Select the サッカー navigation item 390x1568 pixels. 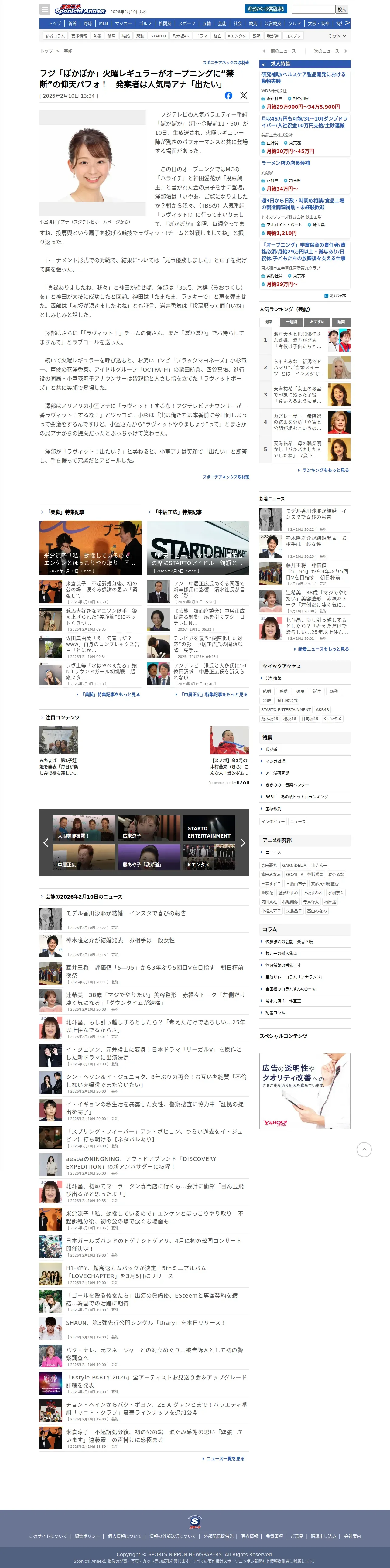coord(124,24)
